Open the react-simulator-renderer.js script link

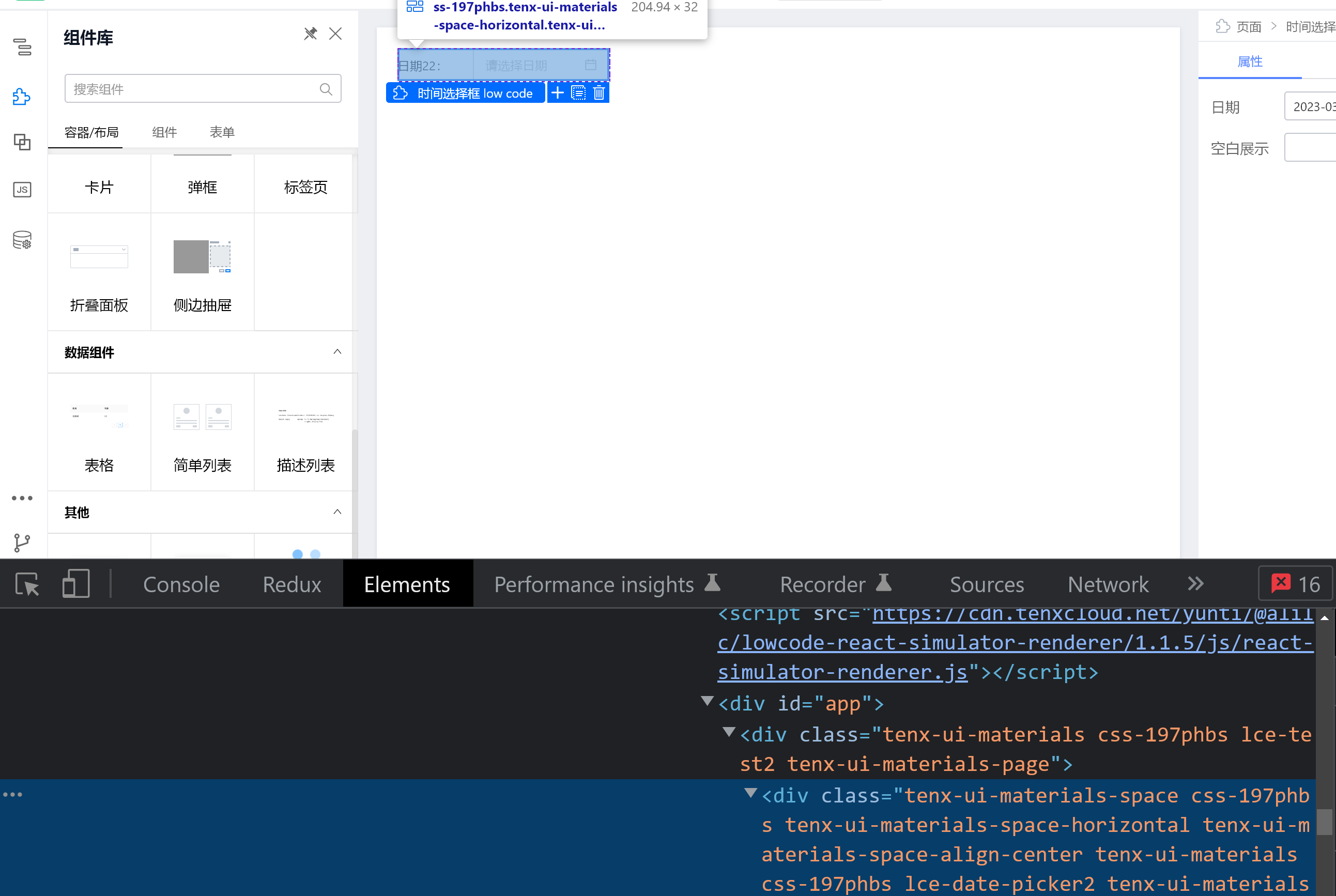click(1016, 643)
